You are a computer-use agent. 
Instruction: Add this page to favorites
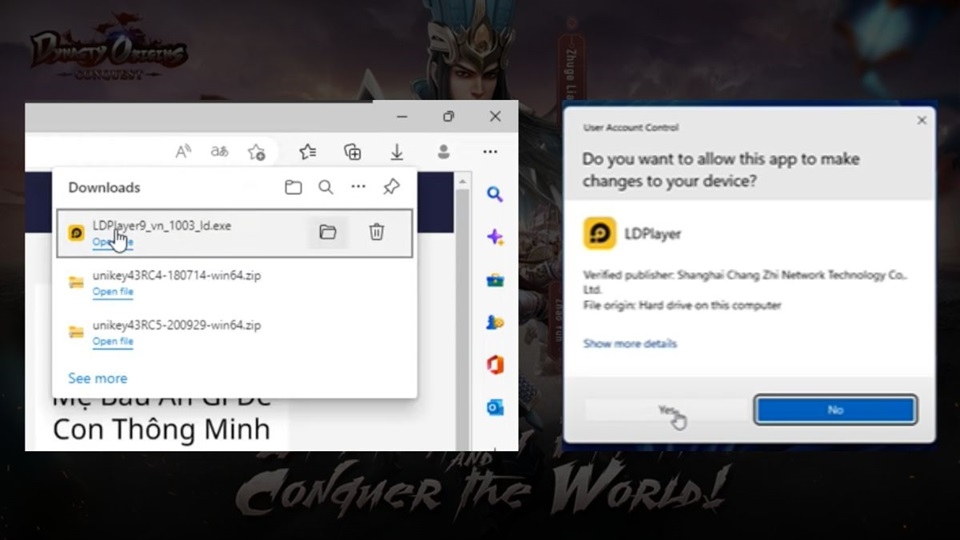pos(257,152)
